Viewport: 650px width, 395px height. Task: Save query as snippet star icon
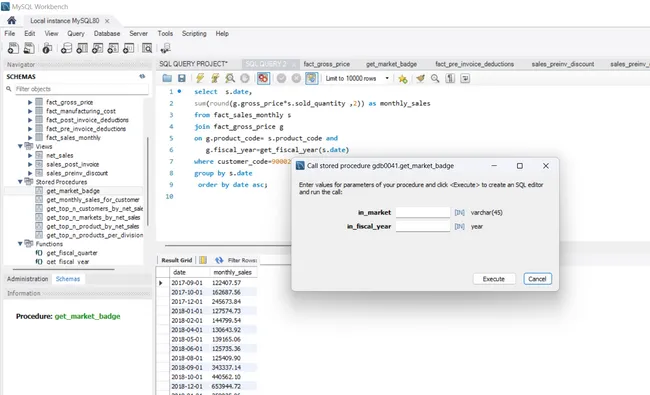[403, 78]
